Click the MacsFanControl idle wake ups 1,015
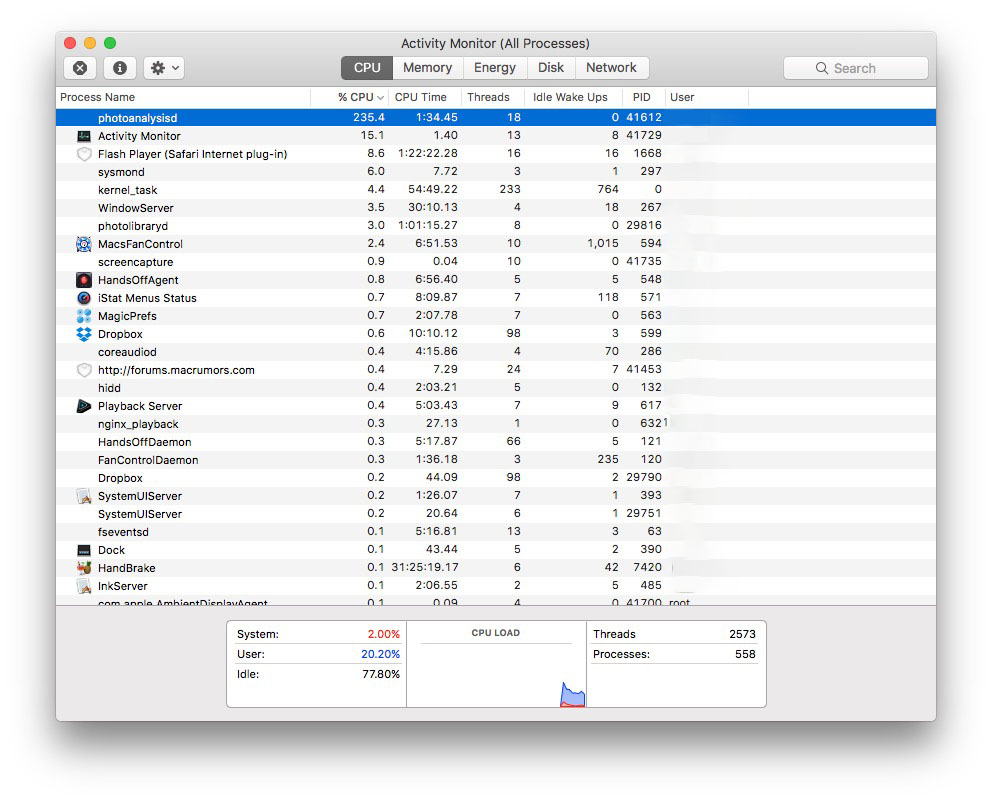 (603, 244)
